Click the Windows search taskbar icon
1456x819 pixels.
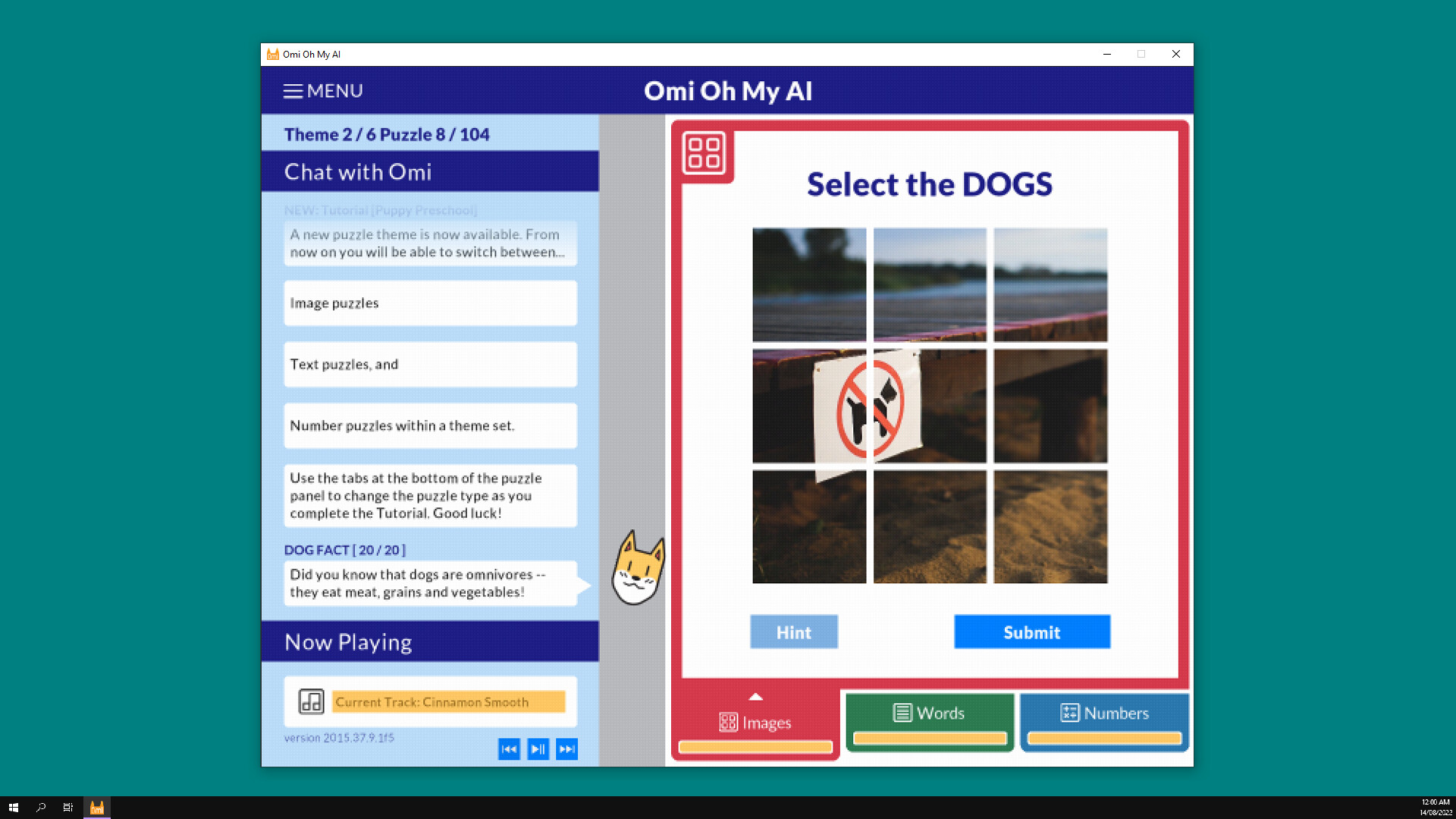(41, 807)
